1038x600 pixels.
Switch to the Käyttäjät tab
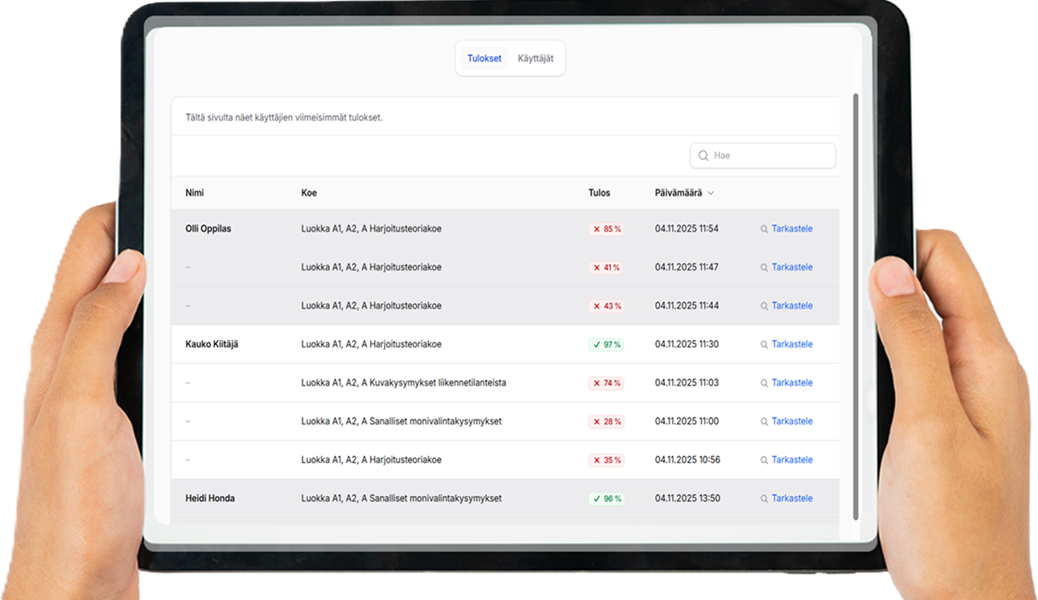tap(536, 59)
